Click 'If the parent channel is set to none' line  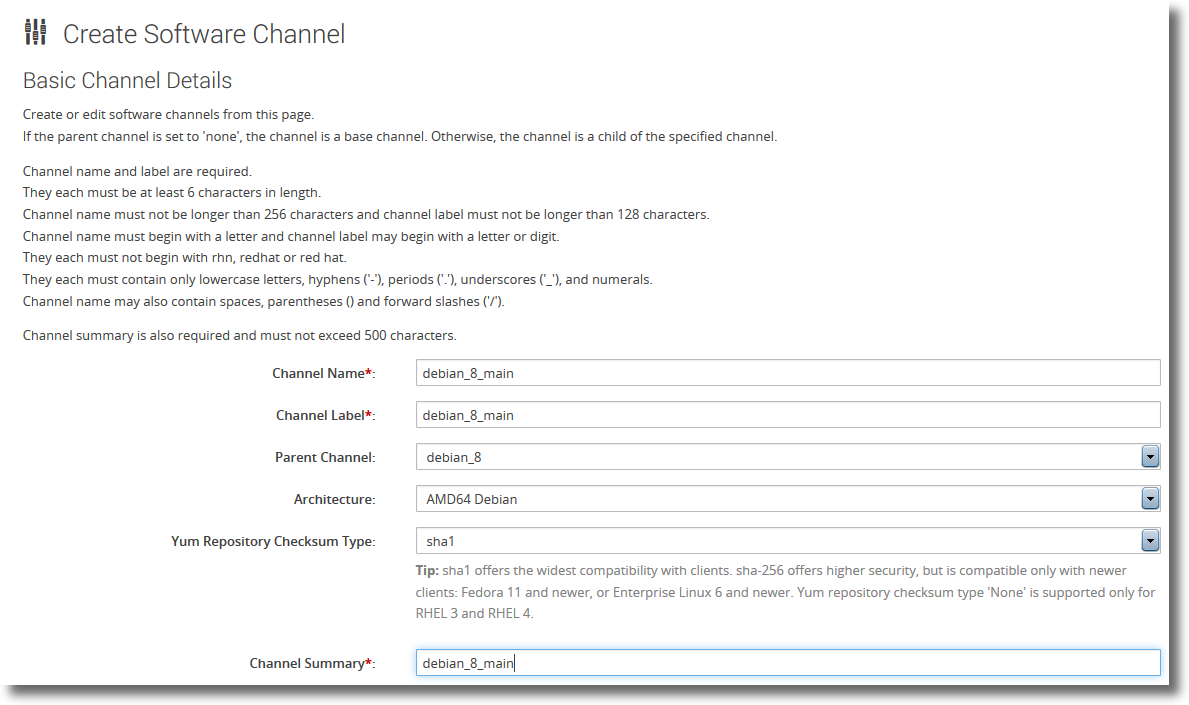tap(400, 136)
